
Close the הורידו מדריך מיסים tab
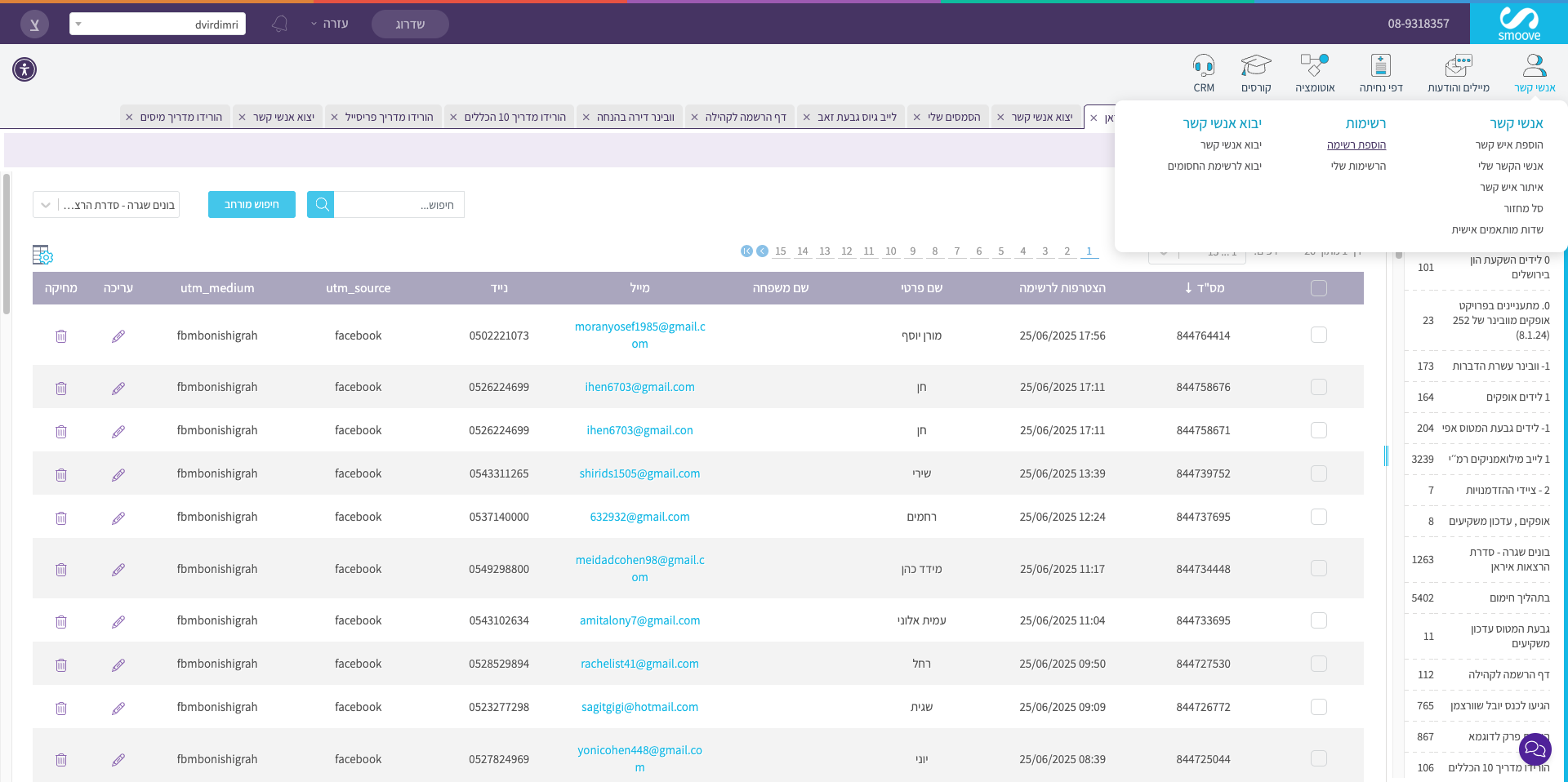[x=129, y=118]
